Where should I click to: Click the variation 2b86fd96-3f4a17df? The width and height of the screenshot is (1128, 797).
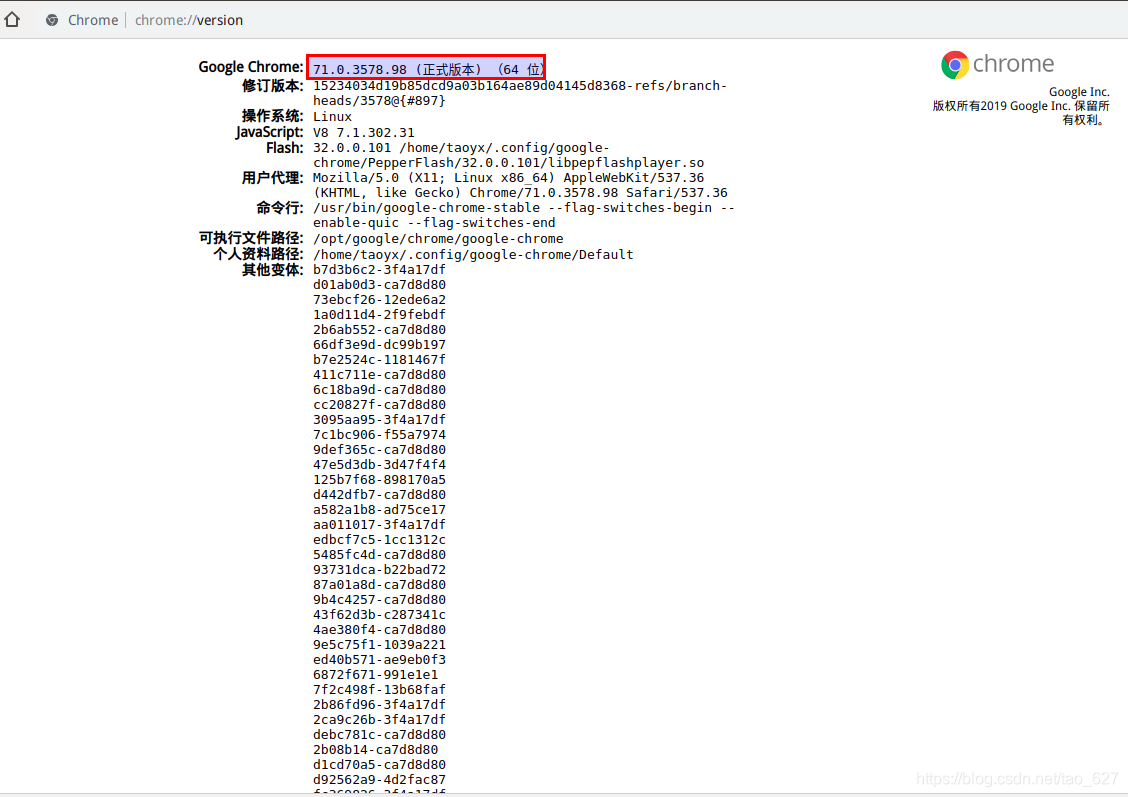point(379,705)
